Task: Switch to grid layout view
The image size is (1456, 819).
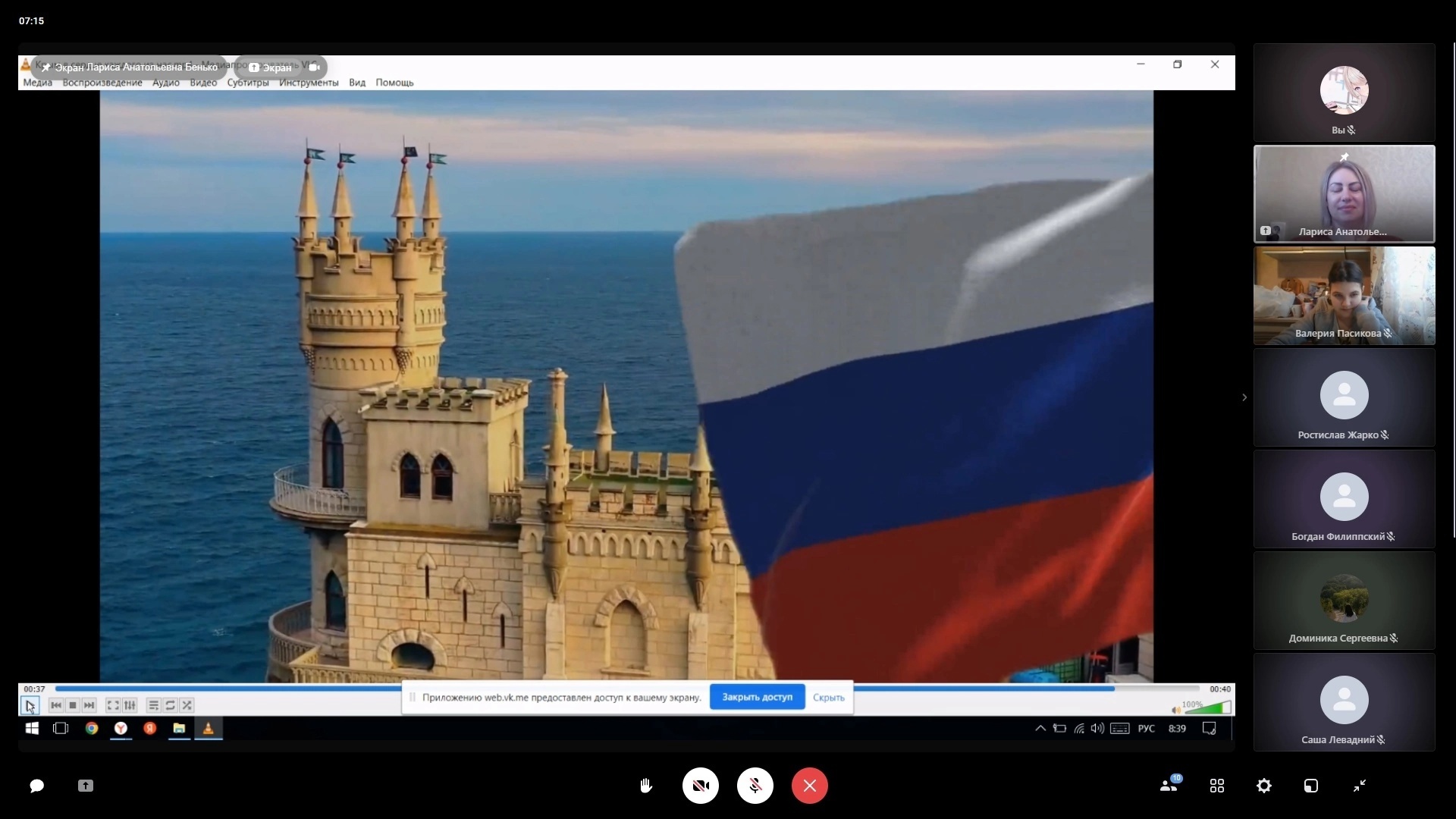Action: 1217,786
